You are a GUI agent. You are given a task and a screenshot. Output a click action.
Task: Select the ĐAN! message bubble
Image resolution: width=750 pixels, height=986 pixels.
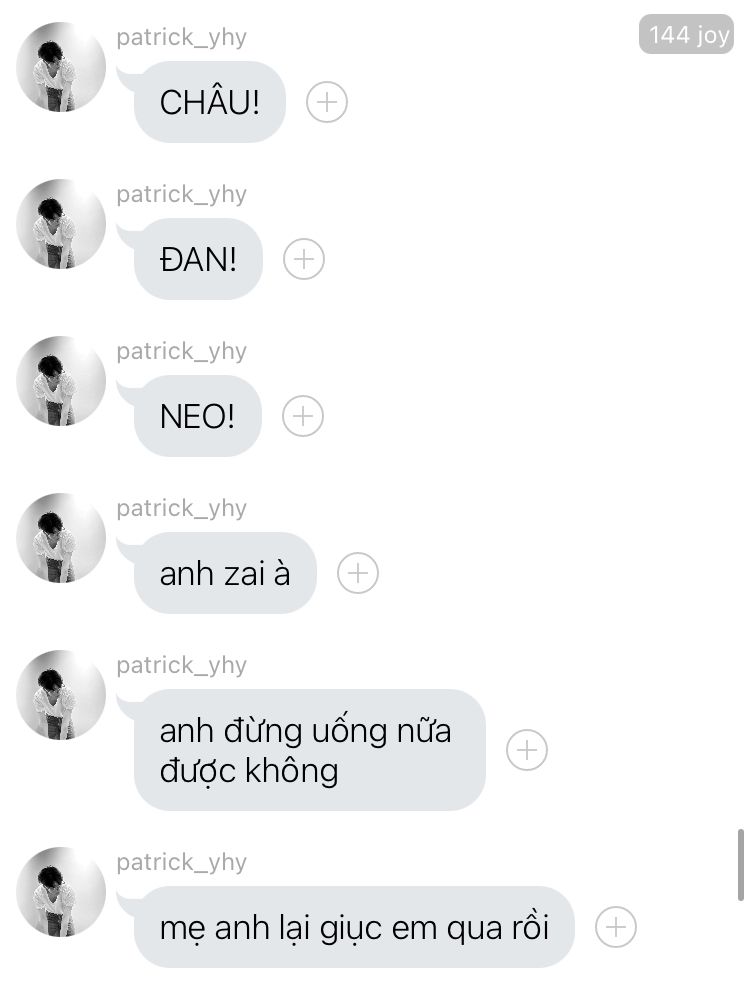pos(198,259)
